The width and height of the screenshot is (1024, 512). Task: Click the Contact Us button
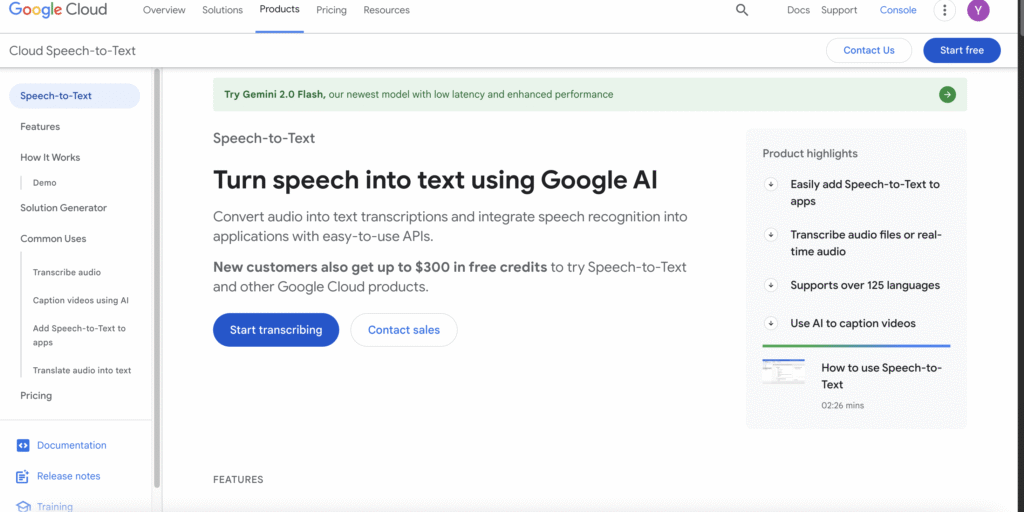click(869, 50)
